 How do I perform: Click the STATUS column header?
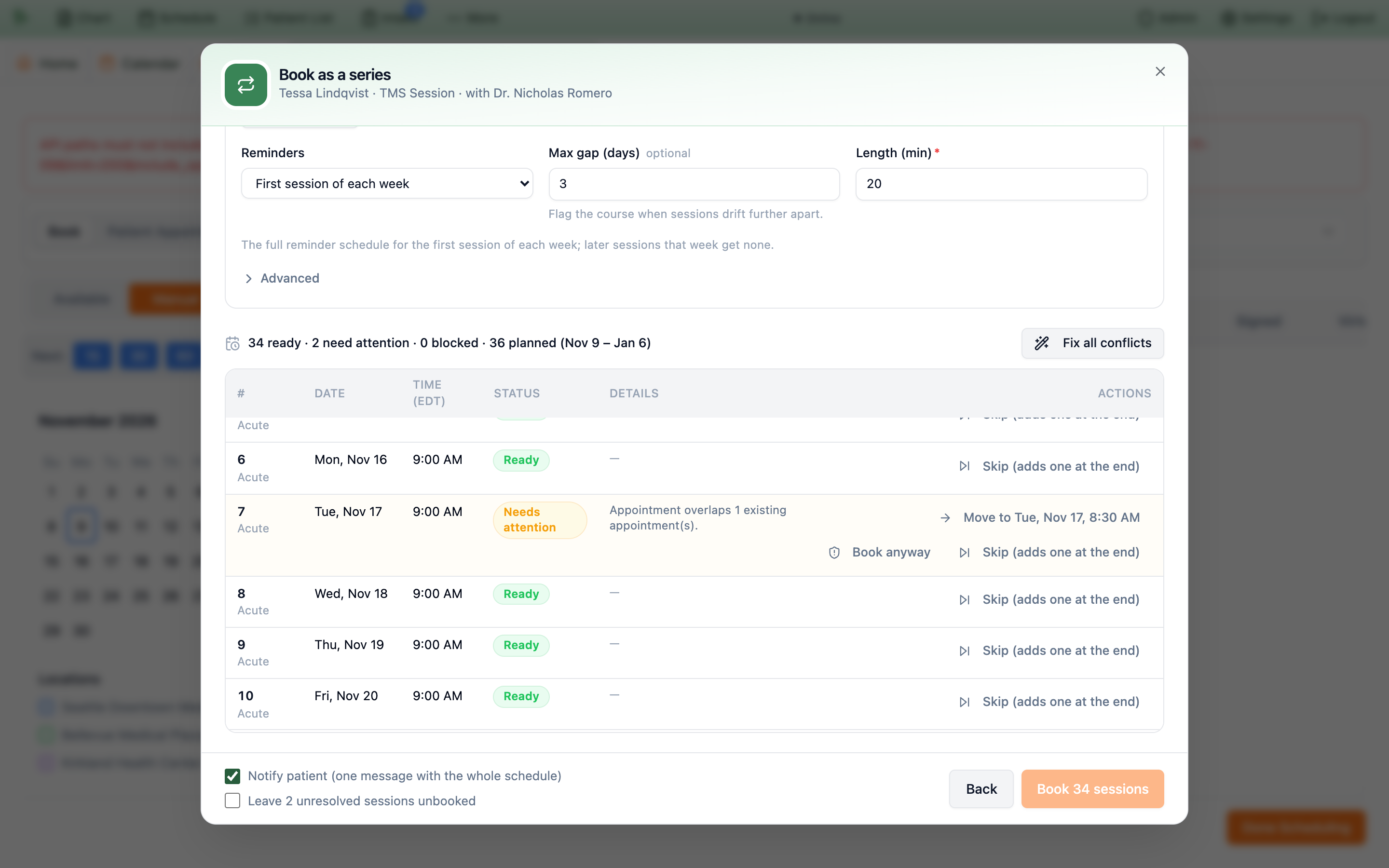pos(517,394)
